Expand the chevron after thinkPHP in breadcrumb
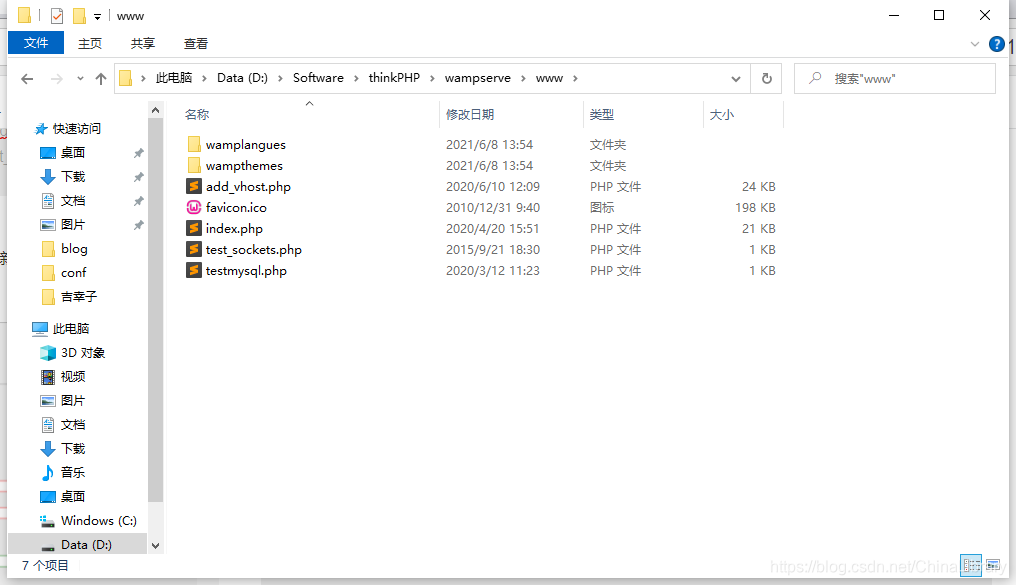This screenshot has width=1016, height=585. coord(432,78)
